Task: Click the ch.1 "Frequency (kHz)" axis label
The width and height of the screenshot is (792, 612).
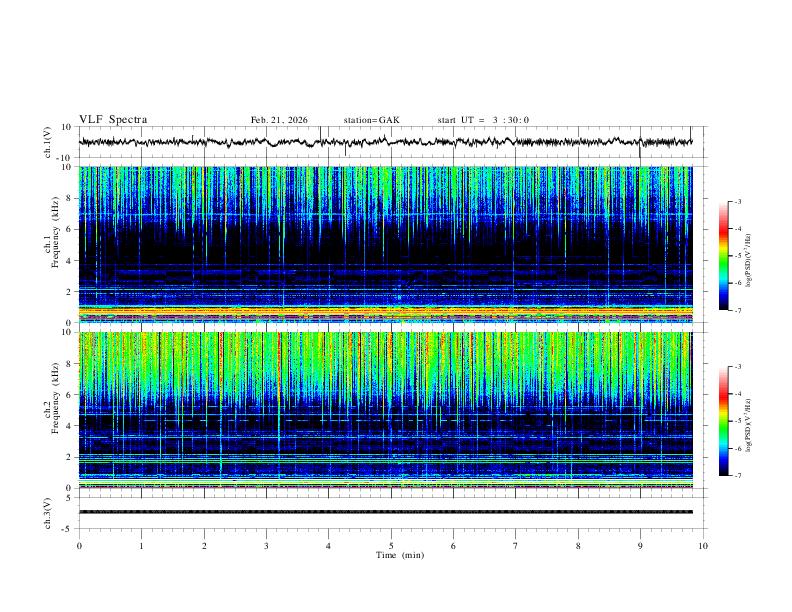Action: click(x=56, y=232)
